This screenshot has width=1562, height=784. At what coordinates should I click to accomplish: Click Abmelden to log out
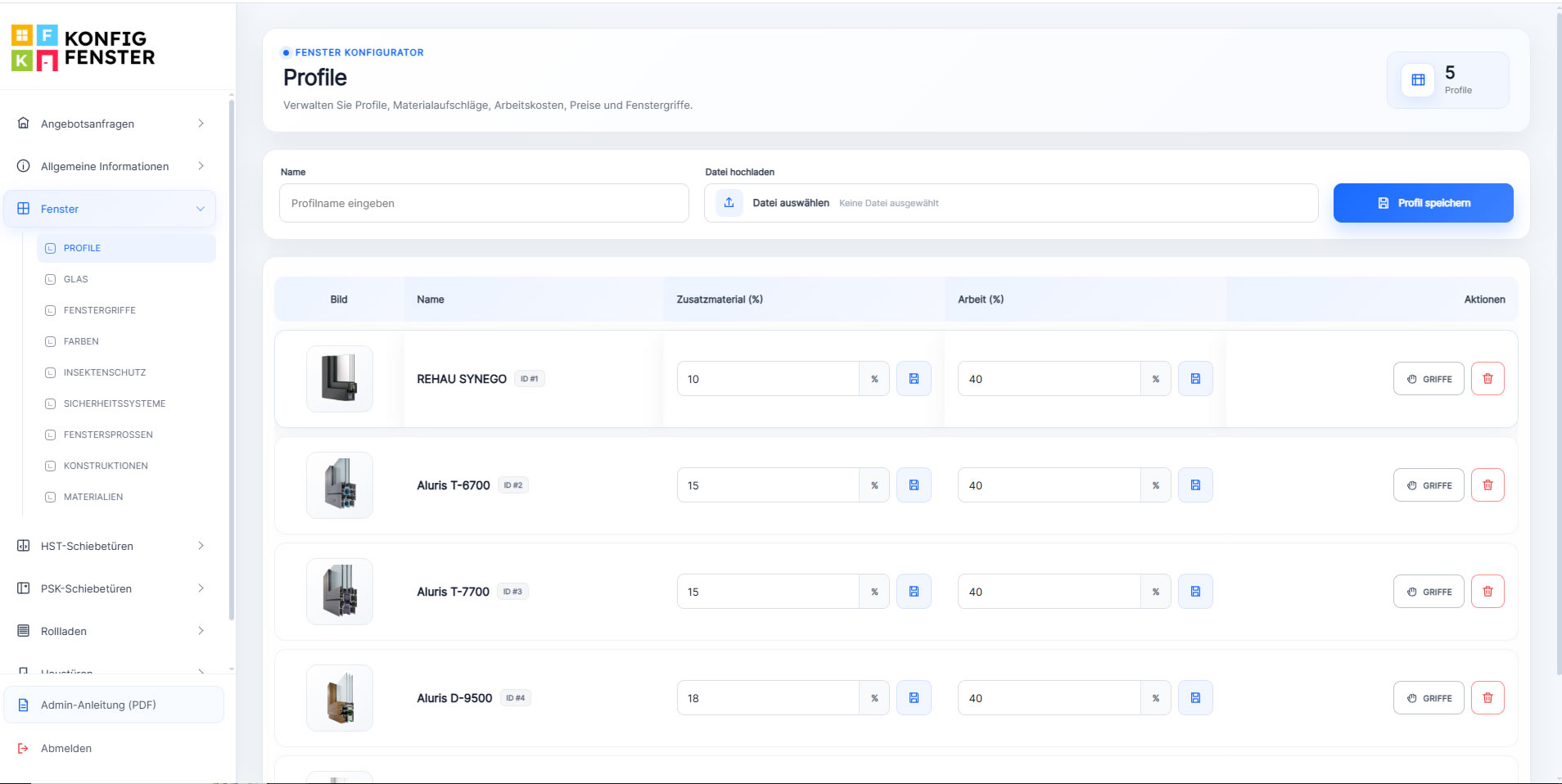[66, 748]
